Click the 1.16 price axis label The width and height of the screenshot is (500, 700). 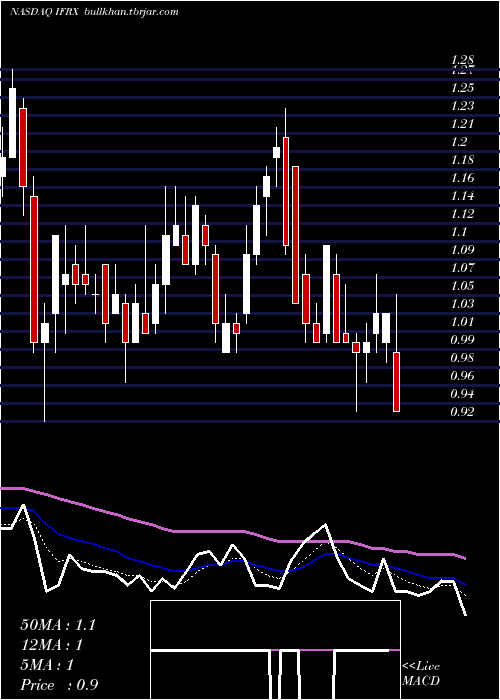(462, 178)
